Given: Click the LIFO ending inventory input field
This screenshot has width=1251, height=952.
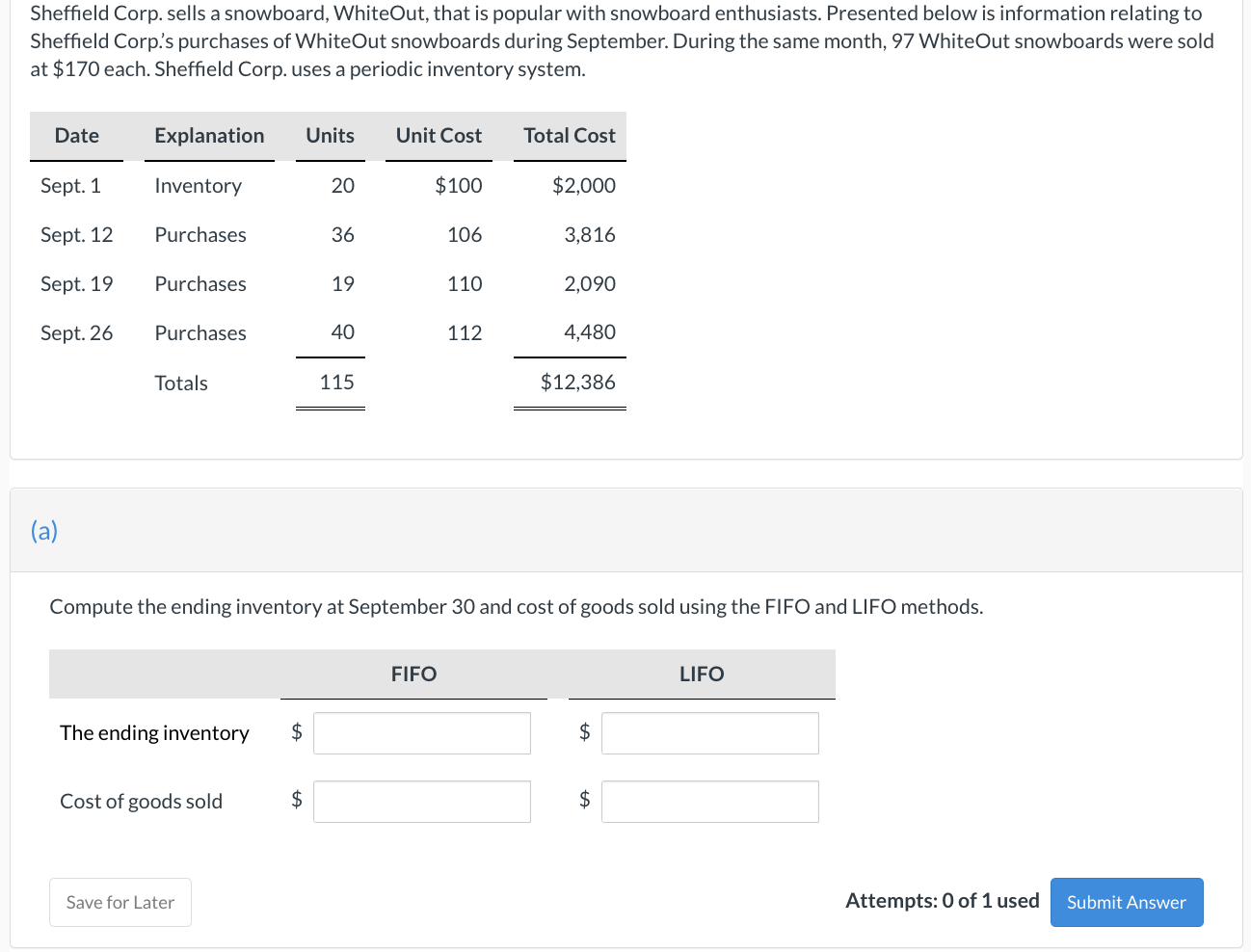Looking at the screenshot, I should (x=710, y=733).
